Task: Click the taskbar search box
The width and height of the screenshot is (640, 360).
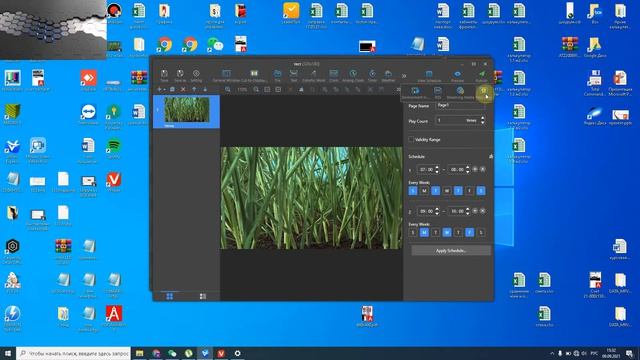Action: point(73,353)
